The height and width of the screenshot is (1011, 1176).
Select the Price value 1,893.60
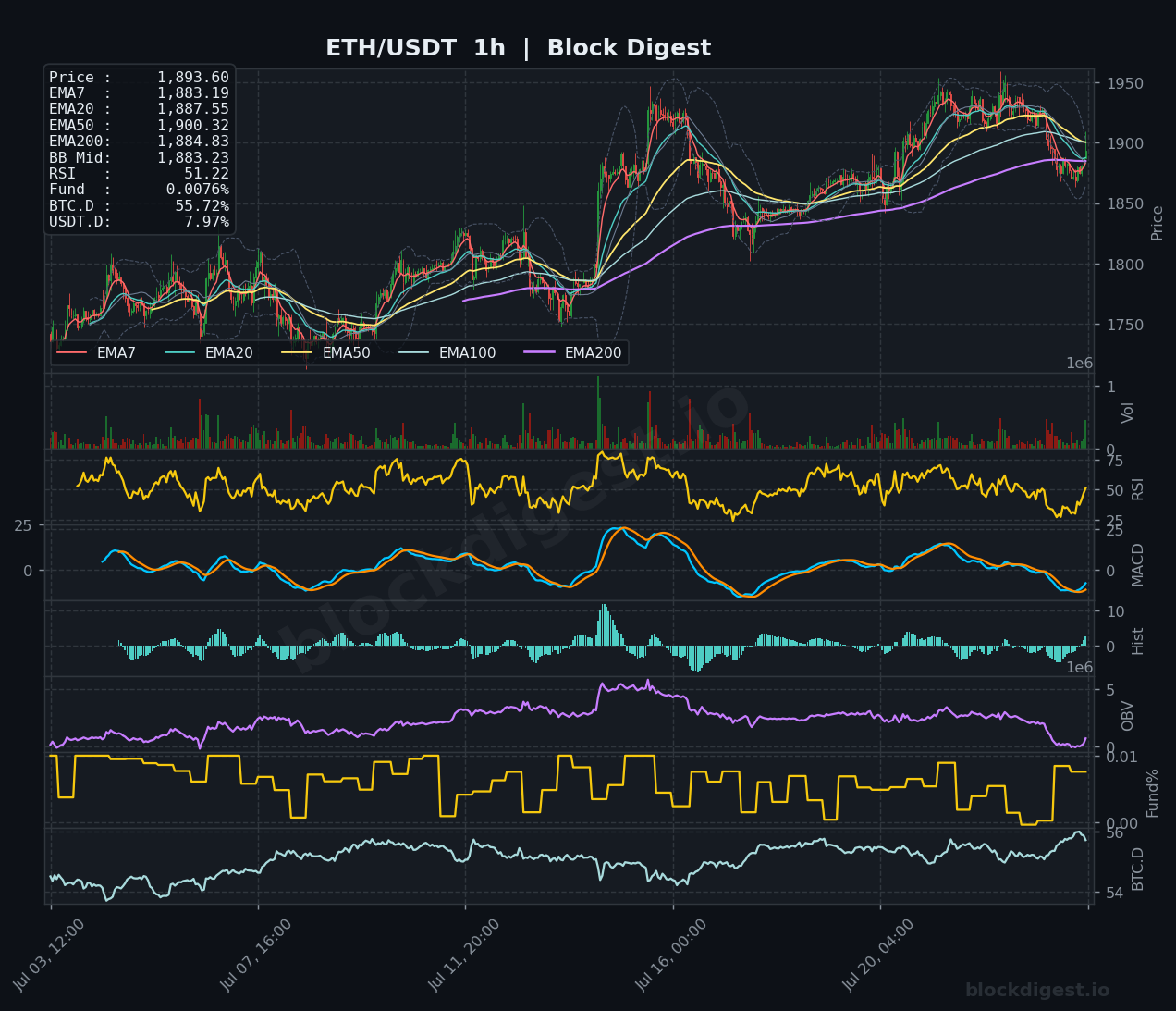click(192, 78)
